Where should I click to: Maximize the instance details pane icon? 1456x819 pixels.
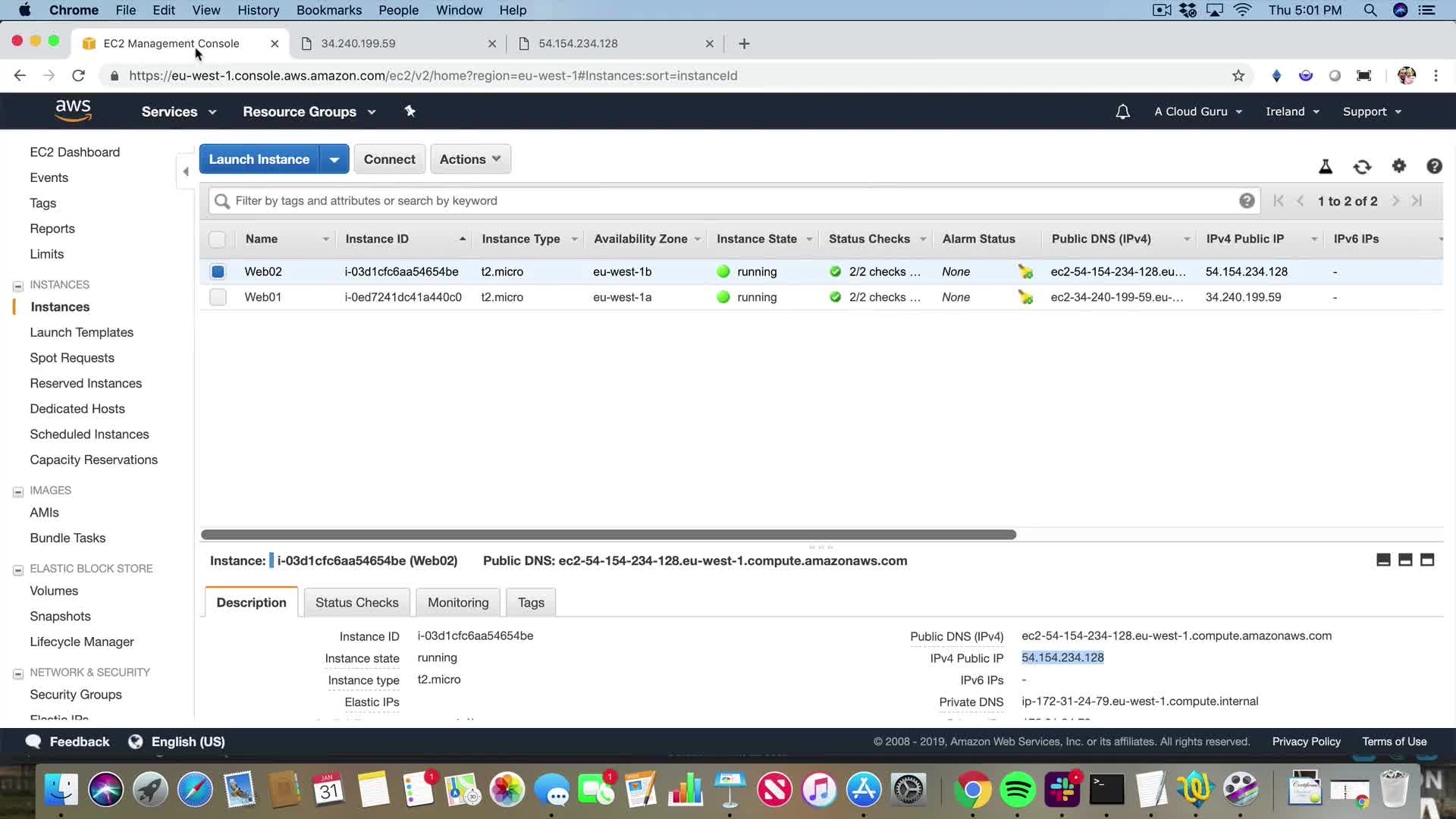1426,560
